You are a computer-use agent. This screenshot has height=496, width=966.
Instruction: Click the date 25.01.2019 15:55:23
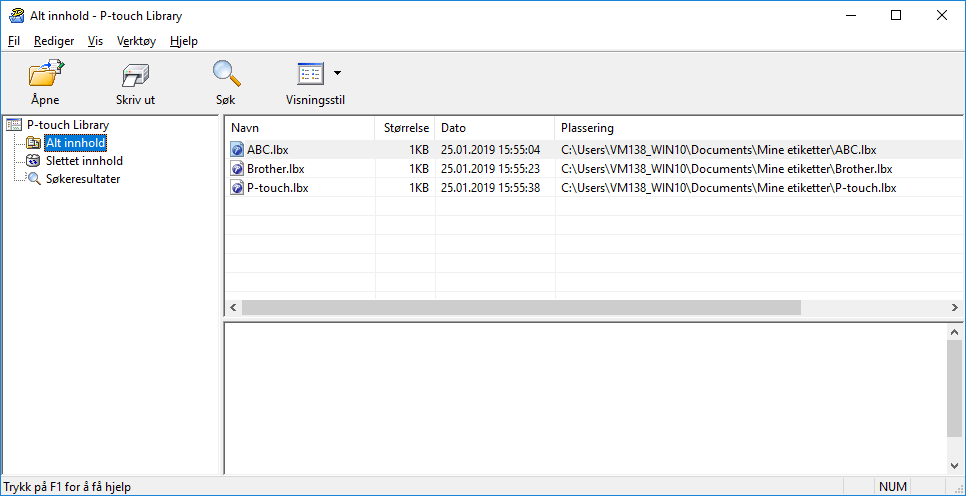(490, 169)
